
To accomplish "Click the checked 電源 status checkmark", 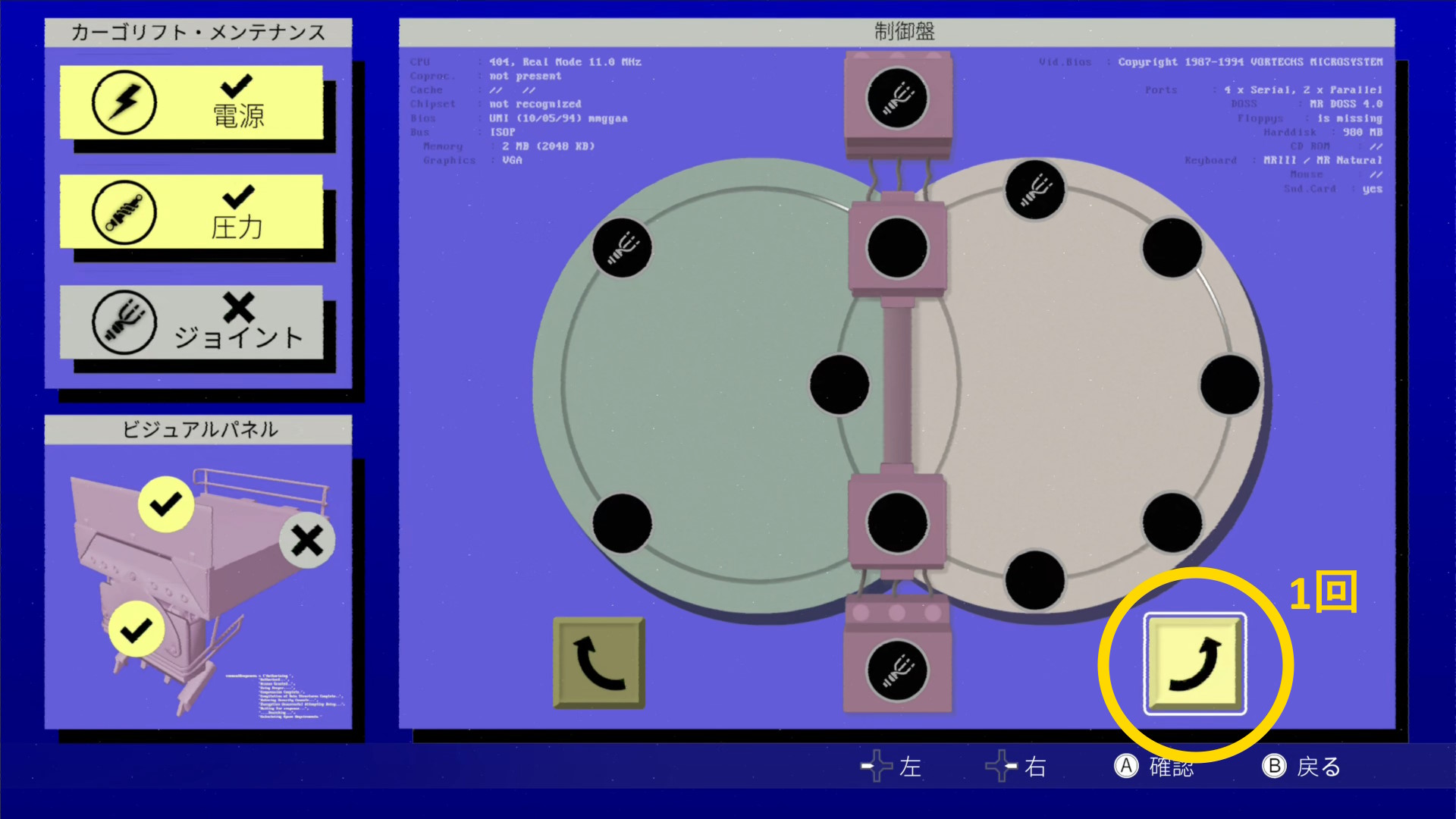I will pyautogui.click(x=237, y=85).
